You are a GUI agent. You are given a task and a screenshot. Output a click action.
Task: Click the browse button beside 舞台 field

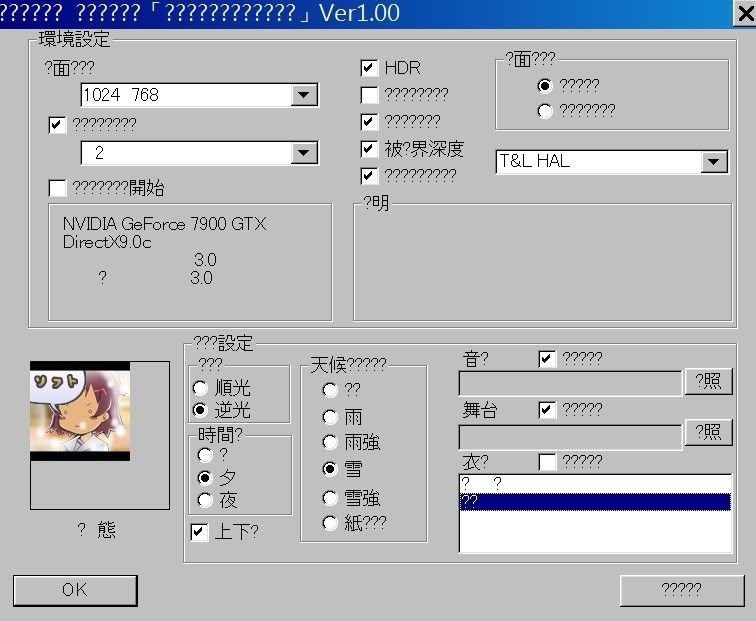pyautogui.click(x=708, y=433)
